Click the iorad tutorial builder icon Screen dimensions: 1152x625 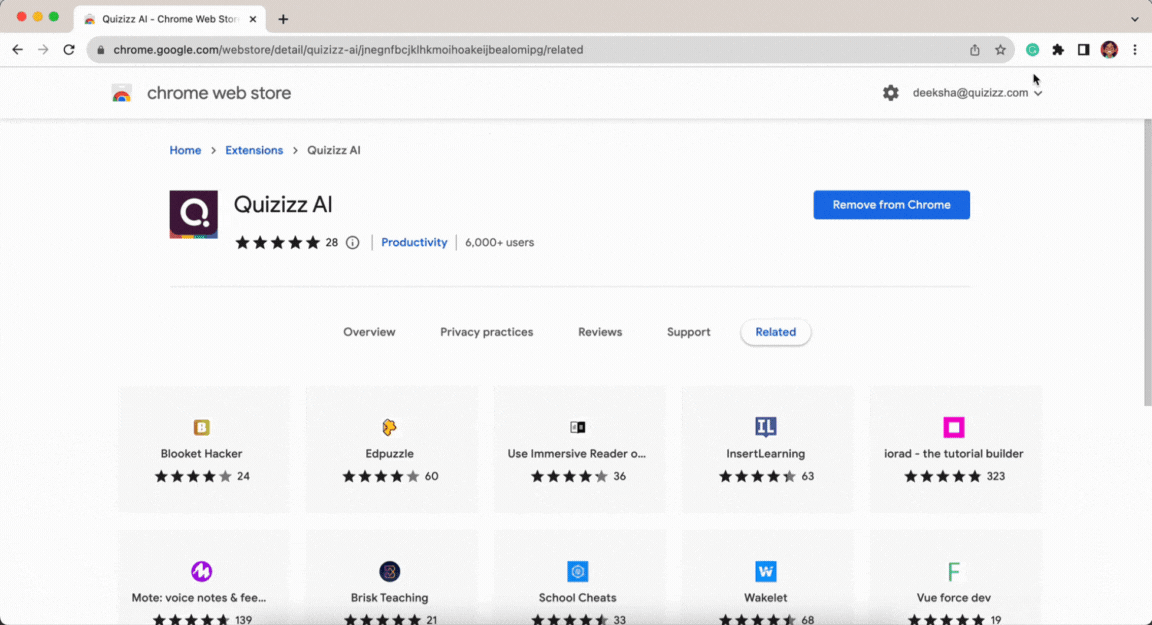coord(954,426)
